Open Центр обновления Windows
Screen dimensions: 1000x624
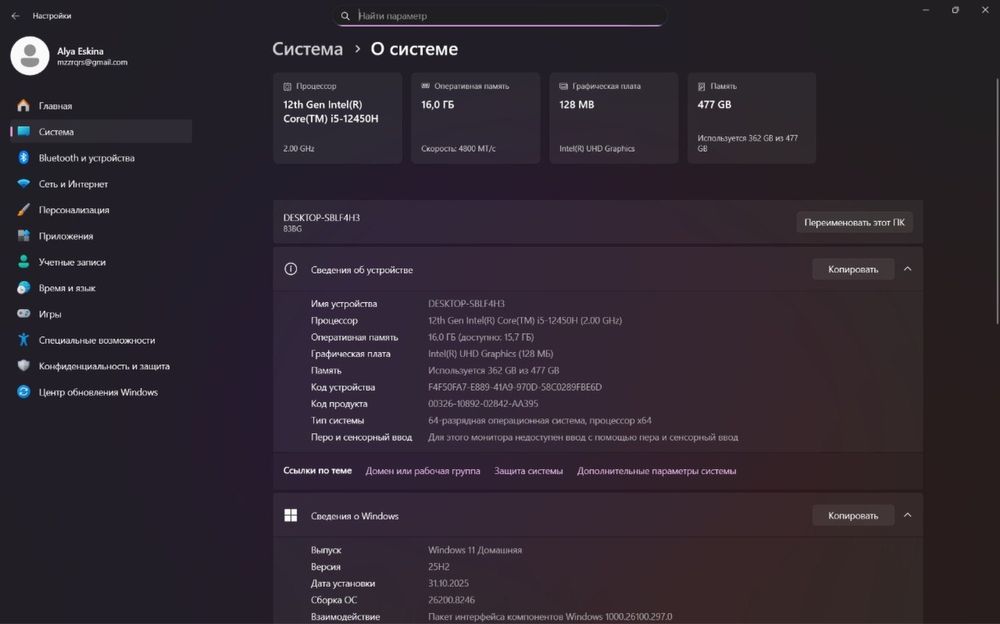(x=101, y=392)
